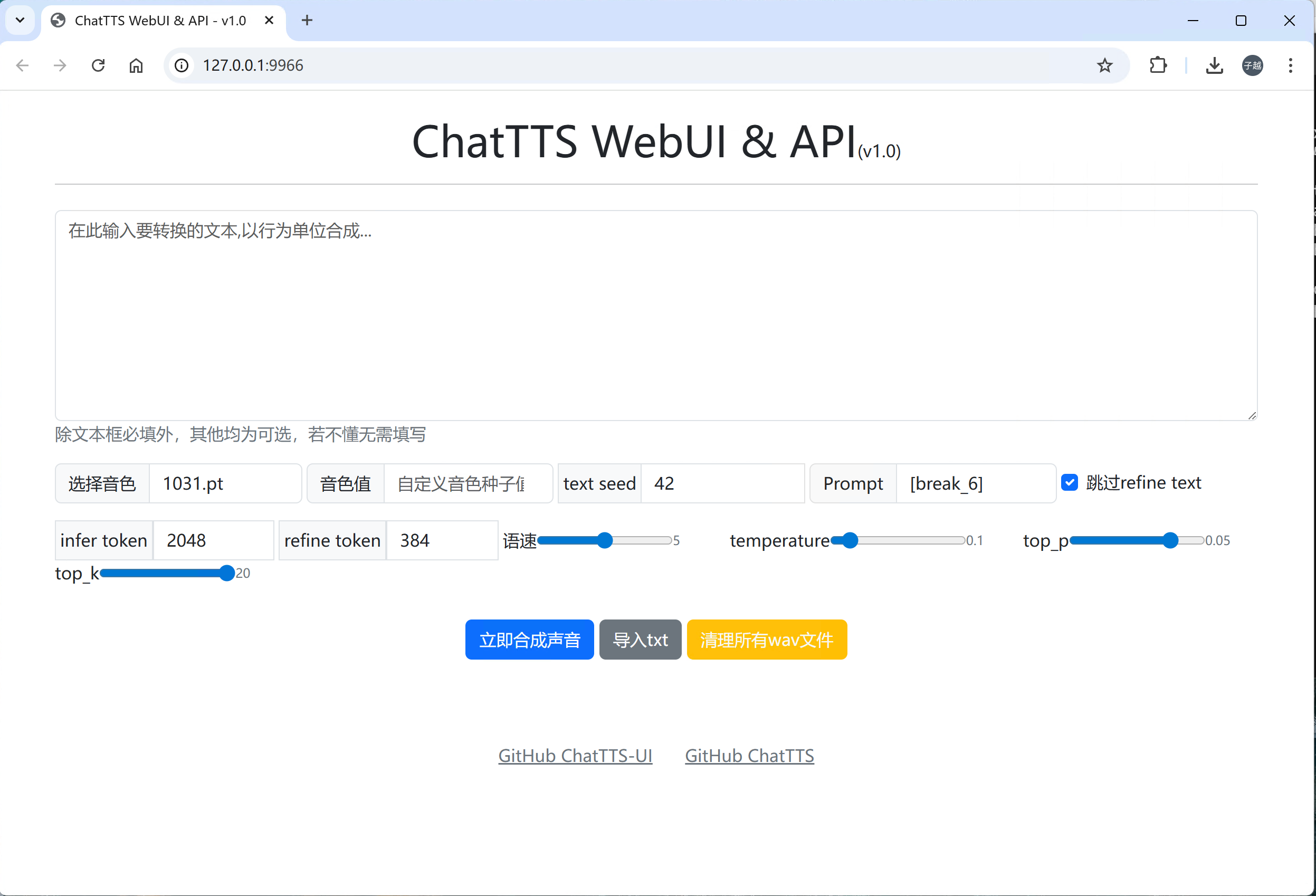Open the extensions puzzle icon
This screenshot has height=896, width=1316.
(x=1158, y=66)
